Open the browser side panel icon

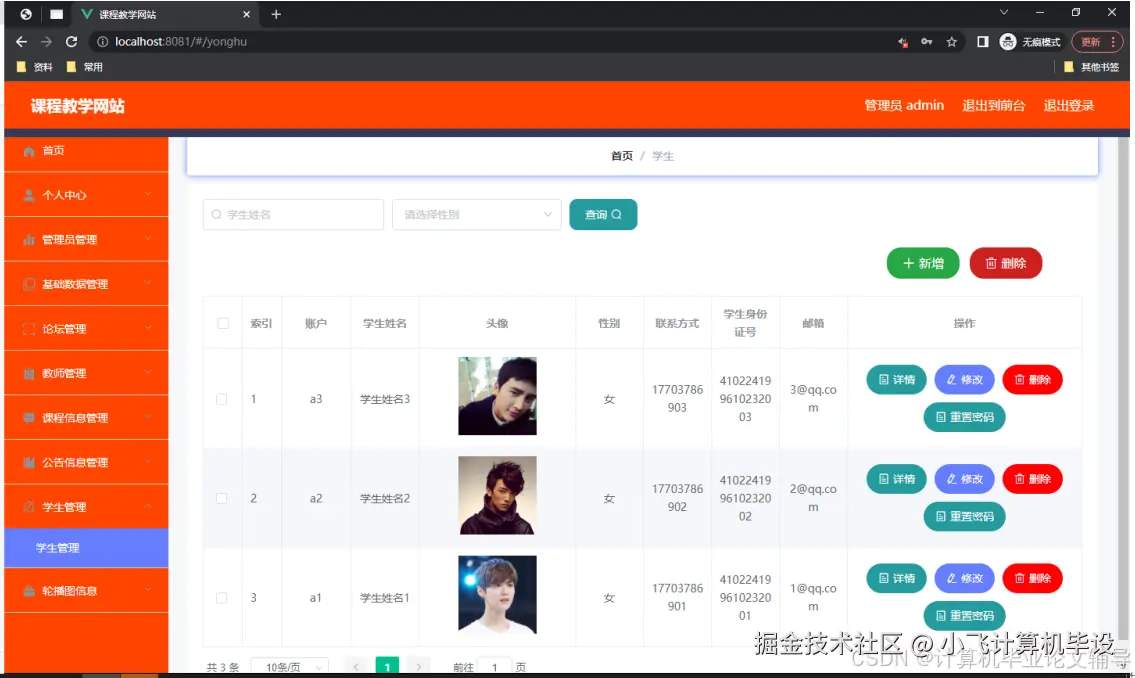click(982, 42)
